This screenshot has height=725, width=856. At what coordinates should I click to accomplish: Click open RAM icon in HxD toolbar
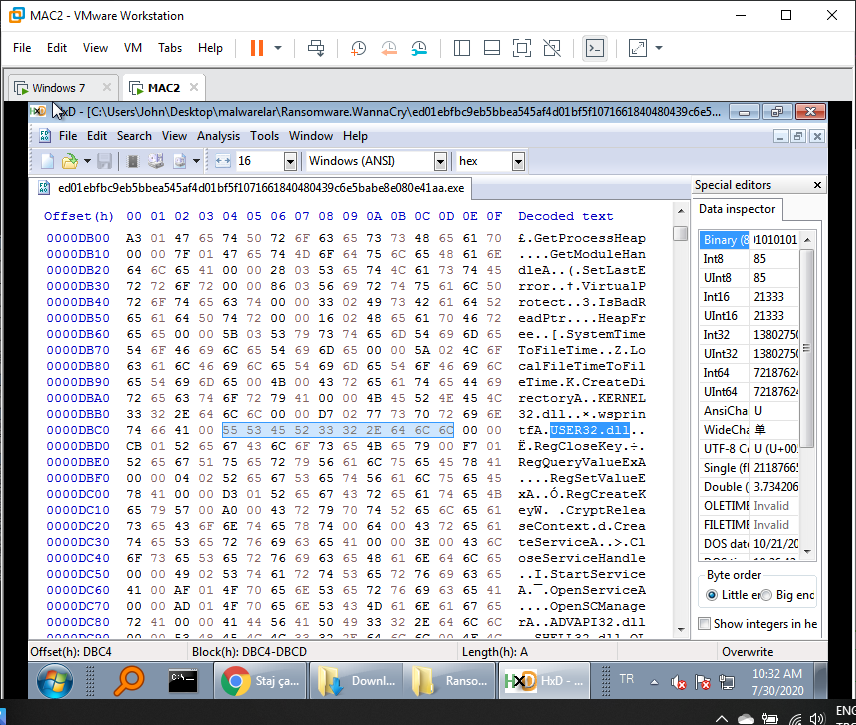point(132,161)
